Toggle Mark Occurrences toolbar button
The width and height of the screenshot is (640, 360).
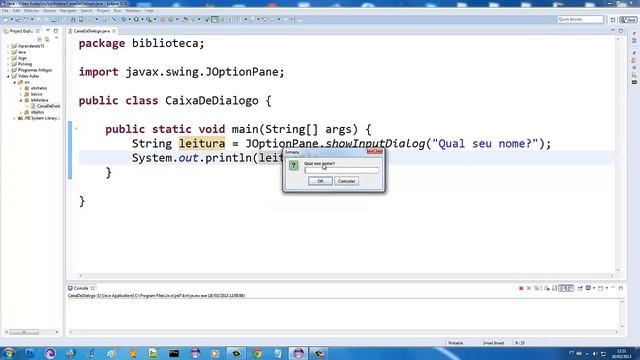(x=214, y=20)
